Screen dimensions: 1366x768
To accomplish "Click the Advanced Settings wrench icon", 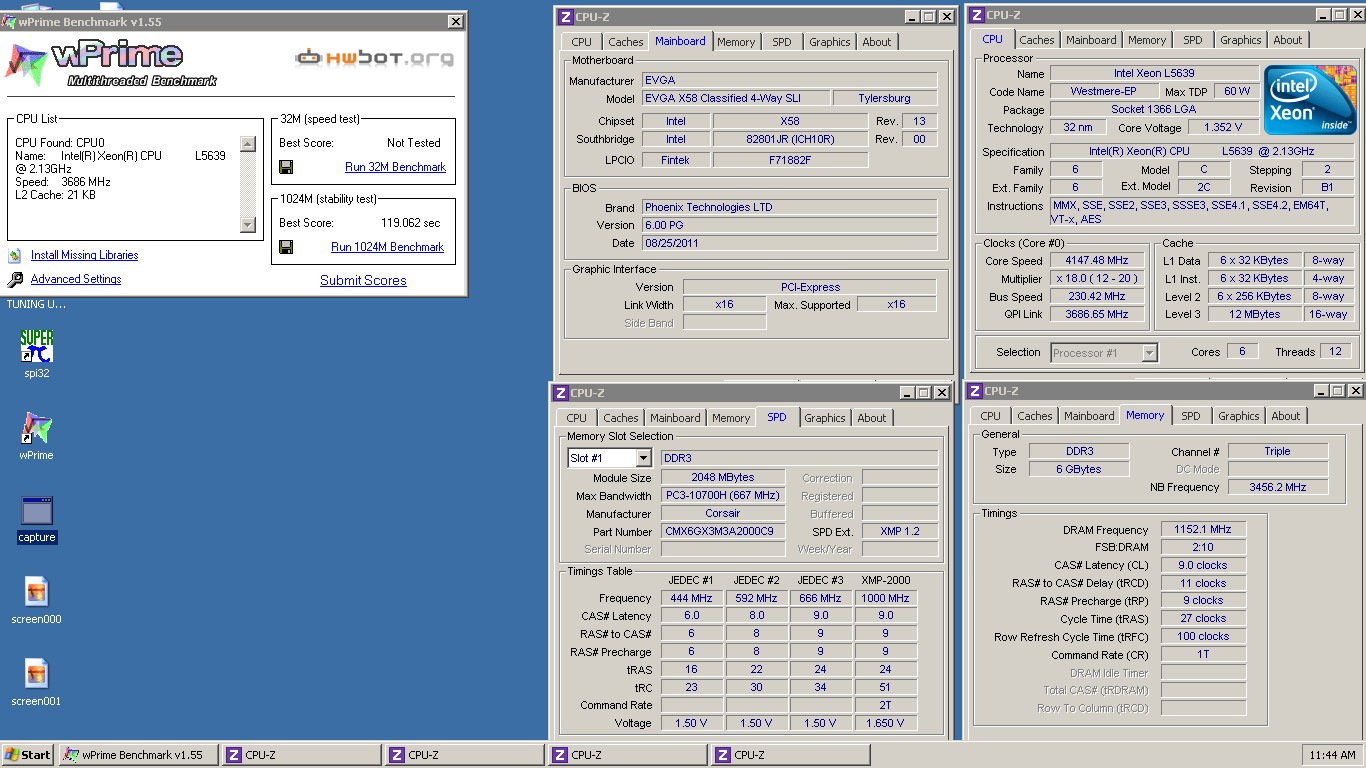I will coord(15,280).
